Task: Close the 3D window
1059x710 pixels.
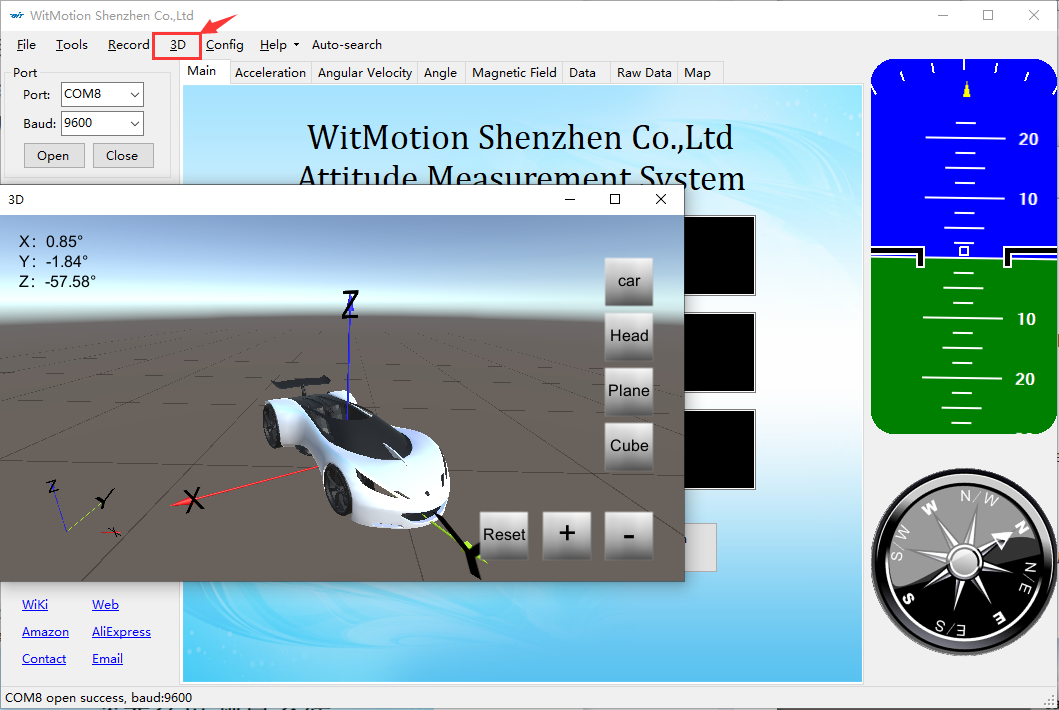Action: click(x=661, y=199)
